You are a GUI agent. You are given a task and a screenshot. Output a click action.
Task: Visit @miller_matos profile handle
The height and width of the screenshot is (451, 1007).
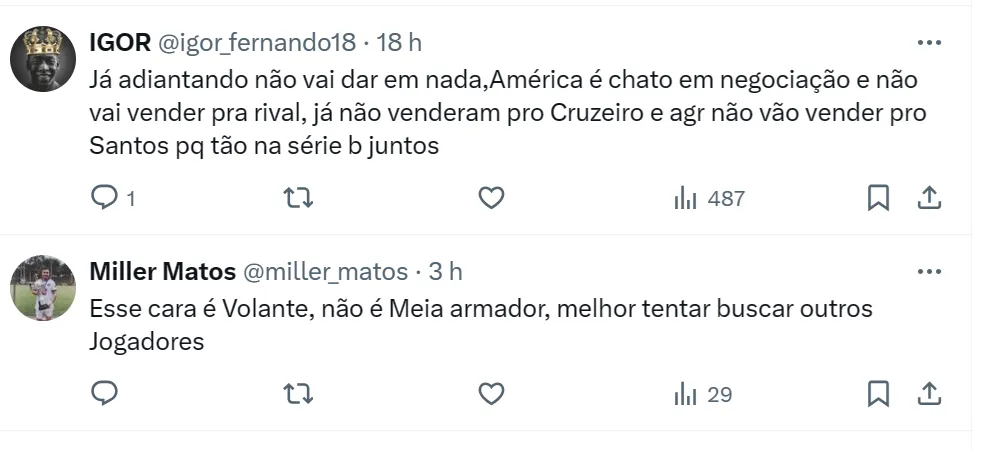click(x=325, y=272)
